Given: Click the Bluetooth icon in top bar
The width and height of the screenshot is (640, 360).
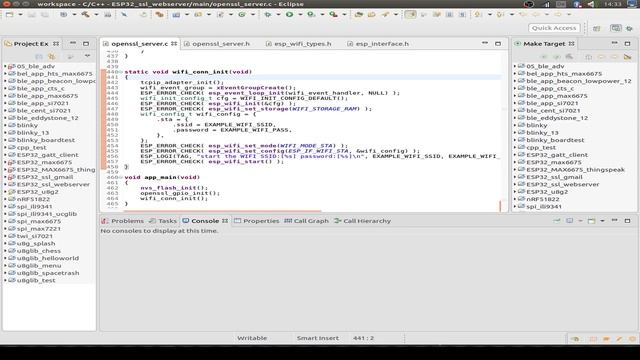Looking at the screenshot, I should 578,4.
